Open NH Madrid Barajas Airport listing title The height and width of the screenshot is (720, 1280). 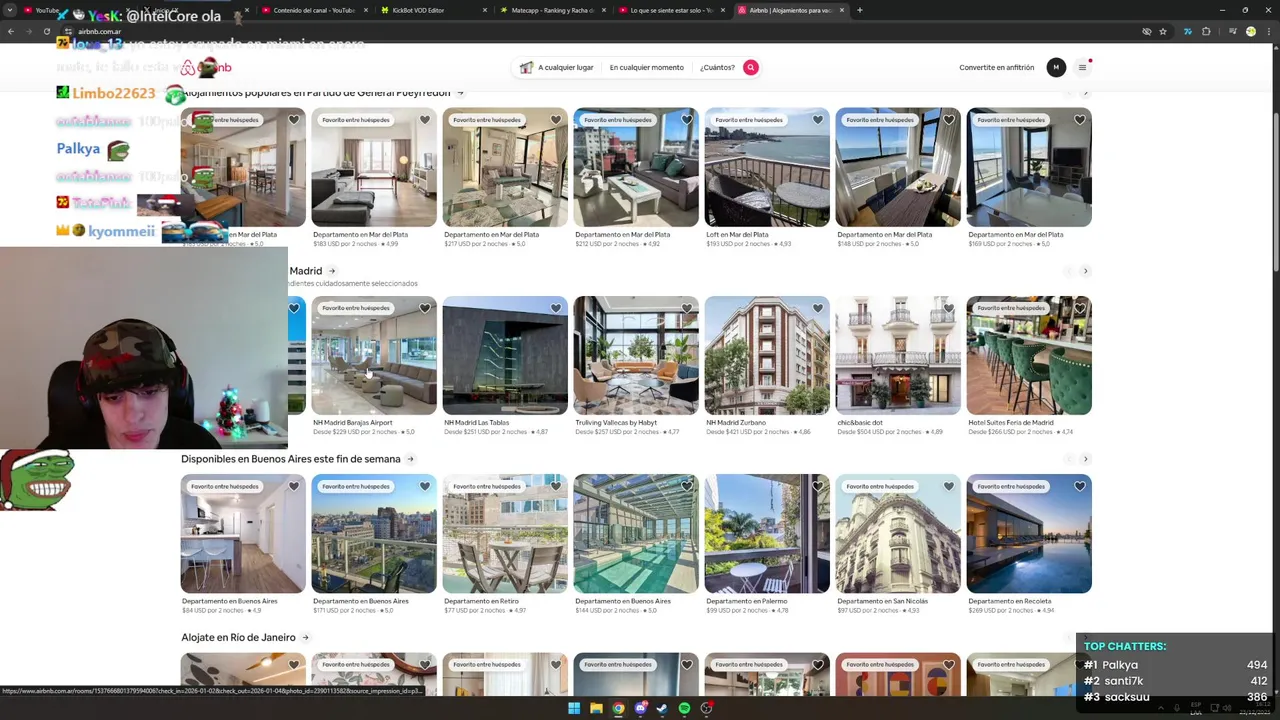coord(353,423)
